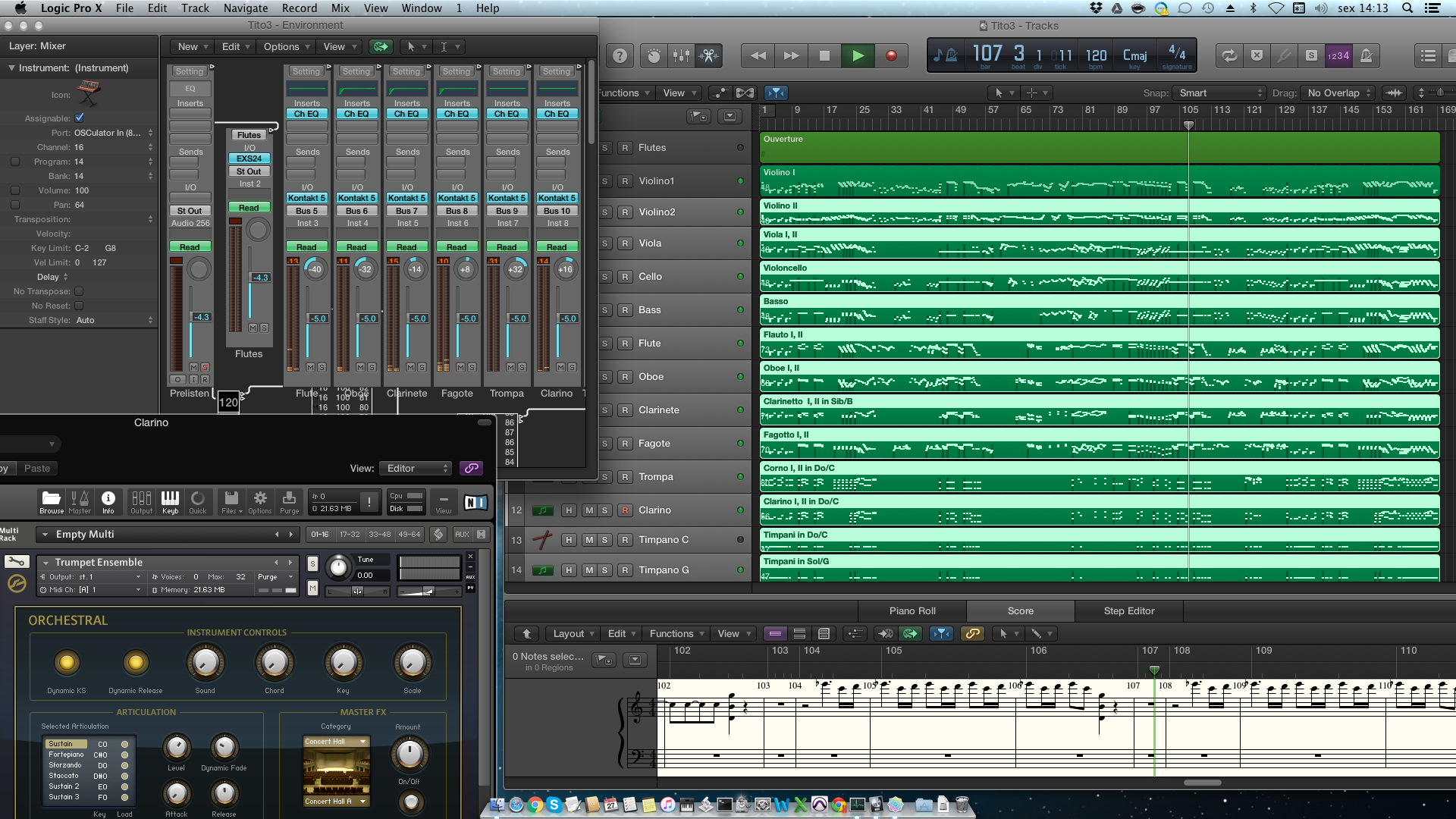This screenshot has width=1456, height=819.
Task: Toggle the Solo S button in control bar
Action: 1311,55
